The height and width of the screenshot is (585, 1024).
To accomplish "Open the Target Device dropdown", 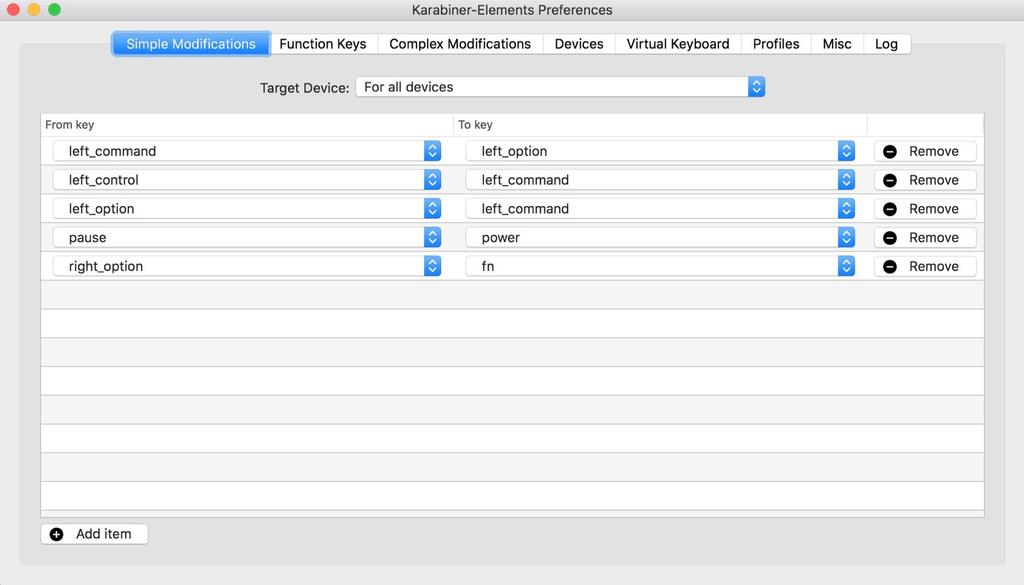I will (560, 87).
